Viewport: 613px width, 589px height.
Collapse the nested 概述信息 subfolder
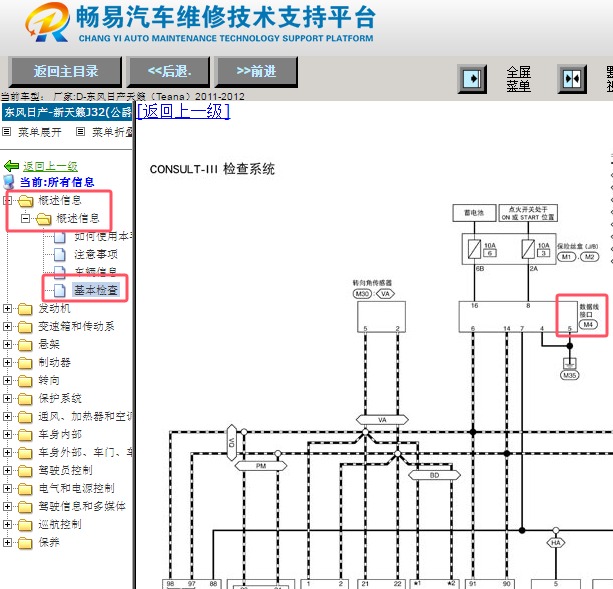tap(26, 218)
